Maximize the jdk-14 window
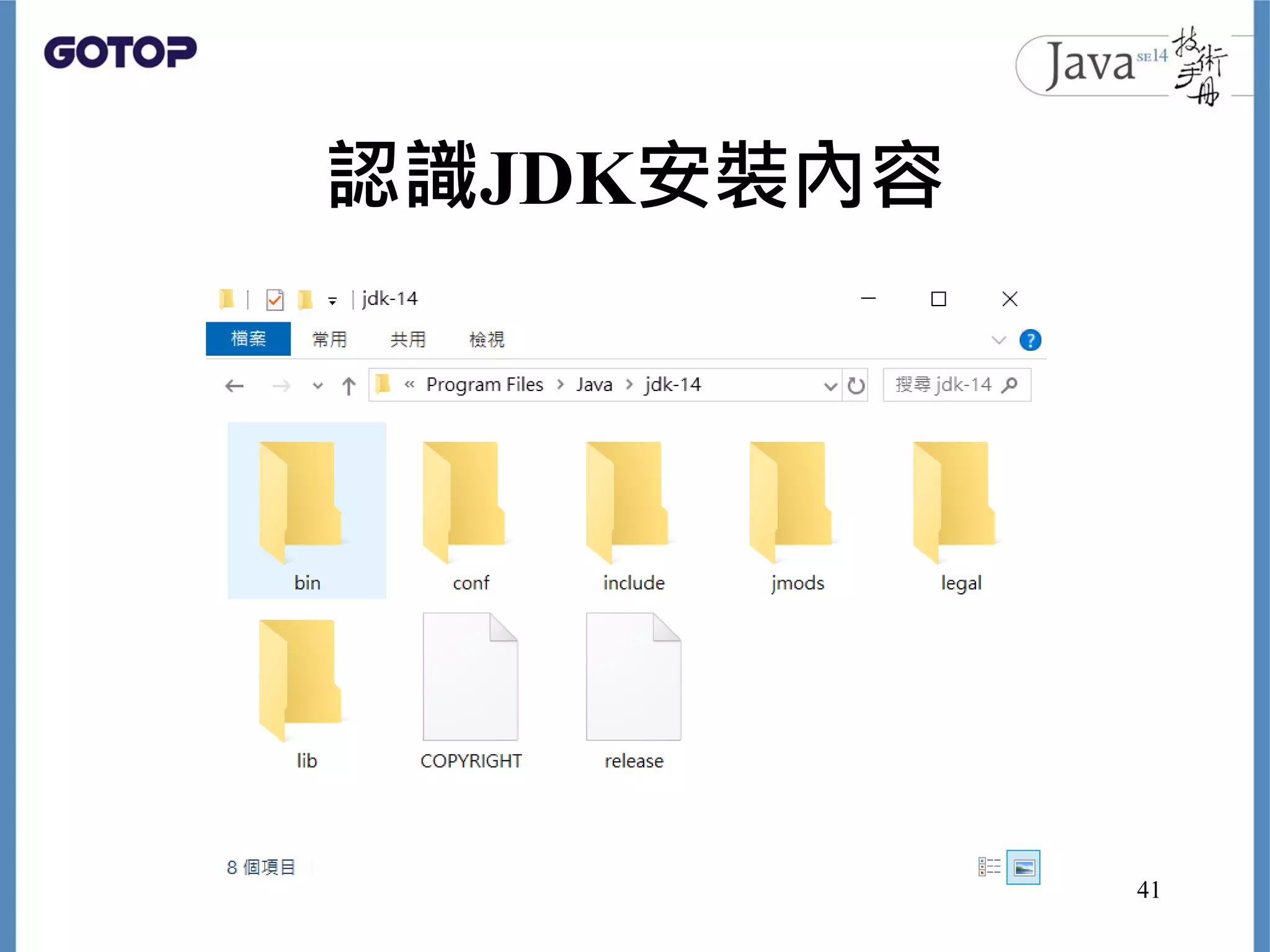Screen dimensions: 1270x952 click(938, 299)
